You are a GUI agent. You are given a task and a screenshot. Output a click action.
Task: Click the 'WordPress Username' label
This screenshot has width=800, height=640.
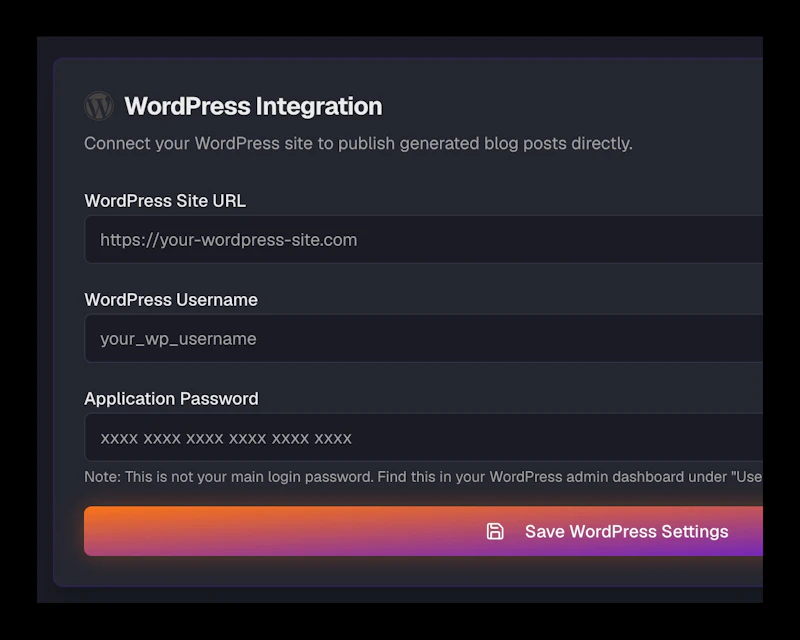point(171,300)
